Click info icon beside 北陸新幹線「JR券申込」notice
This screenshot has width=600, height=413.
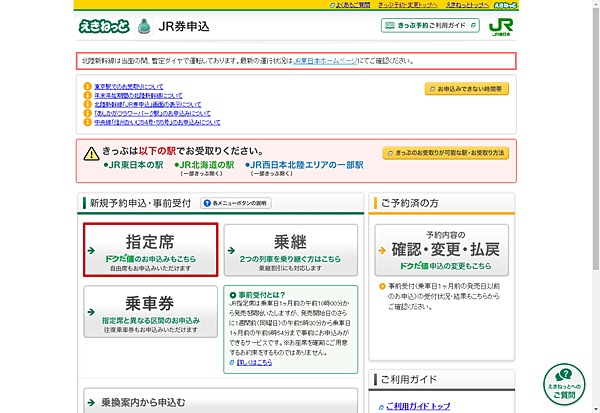(88, 104)
